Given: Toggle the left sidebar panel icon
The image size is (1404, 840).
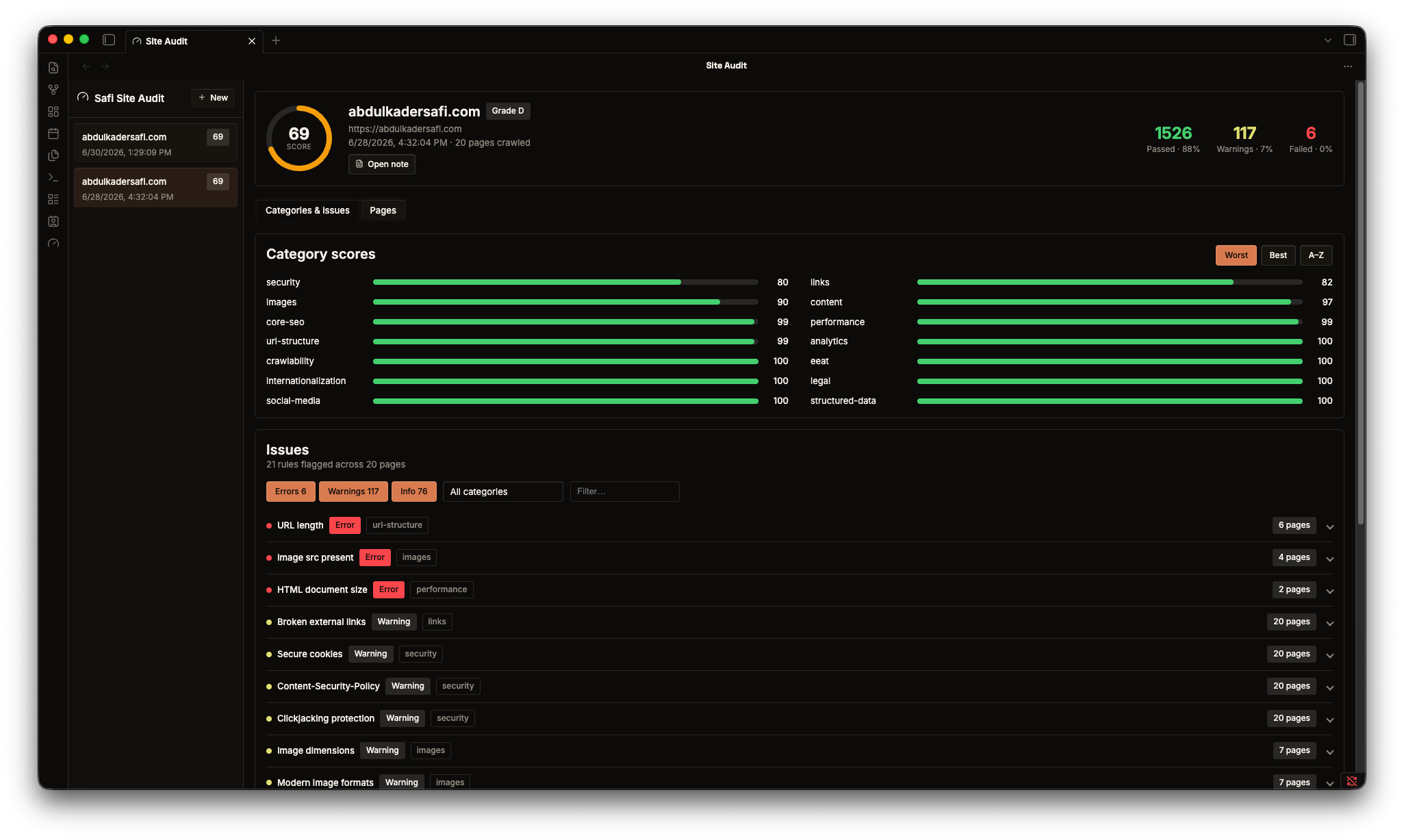Looking at the screenshot, I should [x=109, y=40].
